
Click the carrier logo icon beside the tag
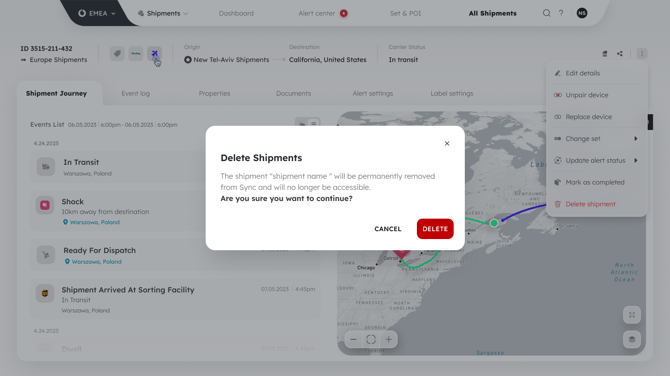pos(136,53)
